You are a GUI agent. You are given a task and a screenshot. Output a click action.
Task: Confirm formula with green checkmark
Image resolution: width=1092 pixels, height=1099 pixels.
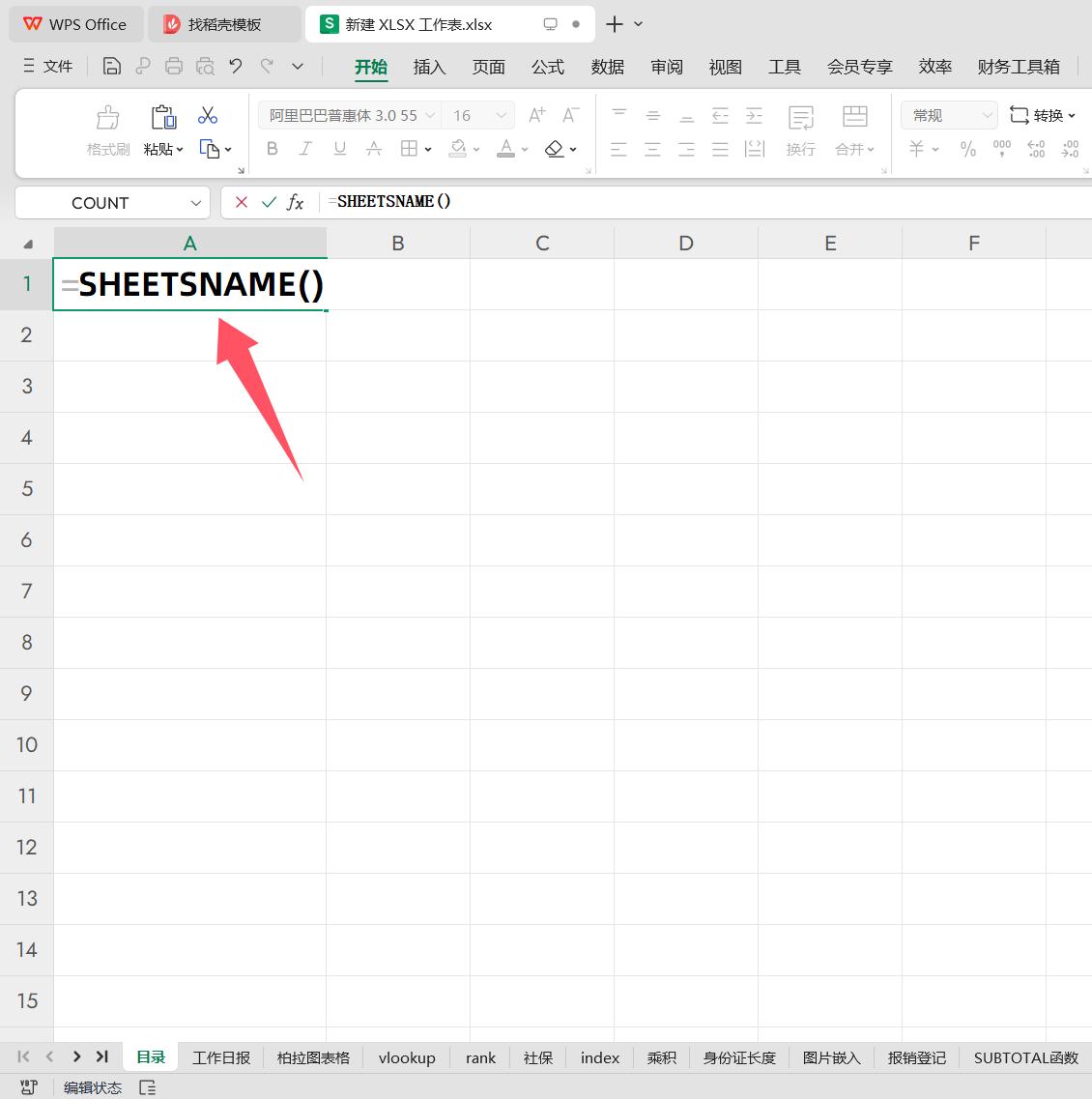point(269,202)
